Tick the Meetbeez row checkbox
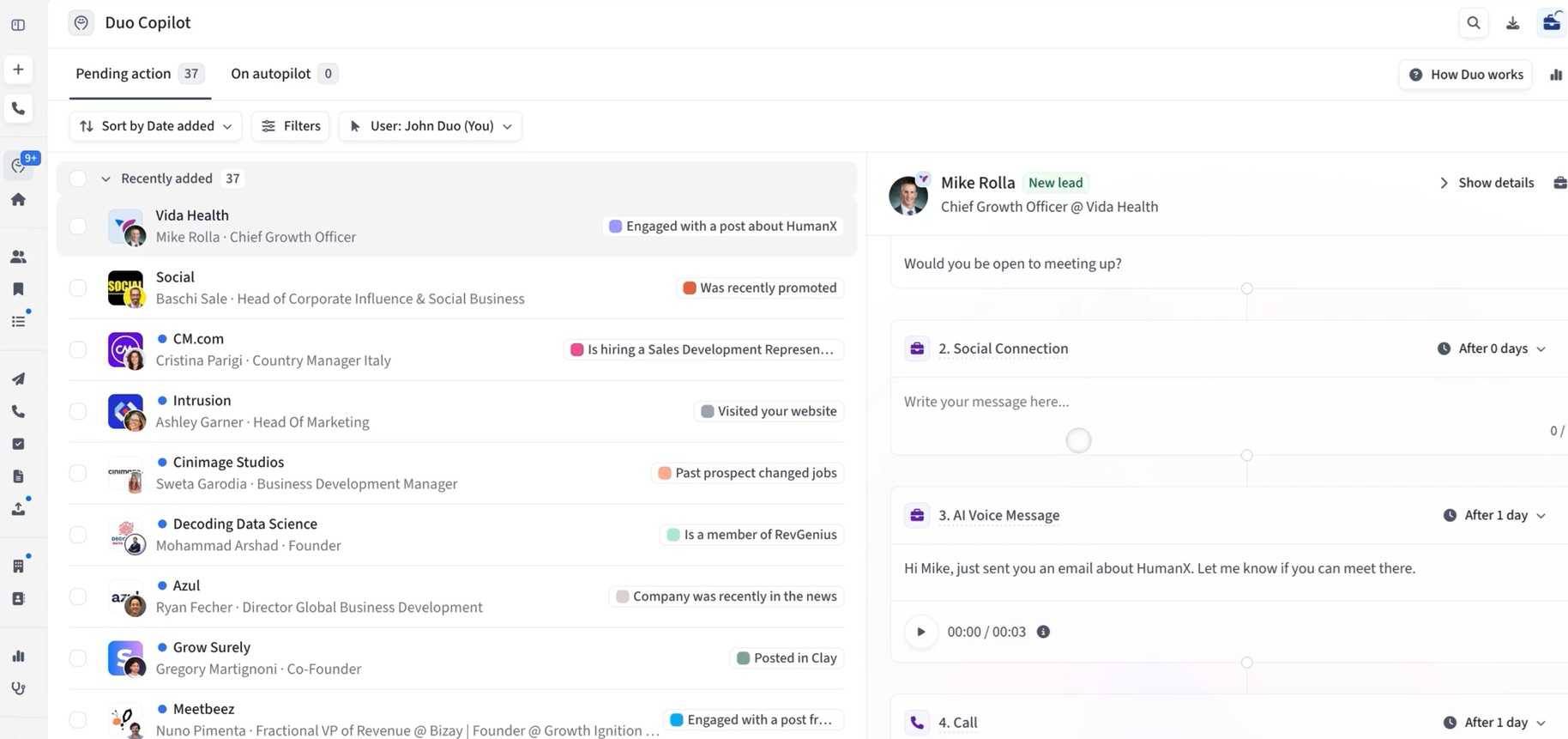Viewport: 1568px width, 739px height. pyautogui.click(x=78, y=720)
